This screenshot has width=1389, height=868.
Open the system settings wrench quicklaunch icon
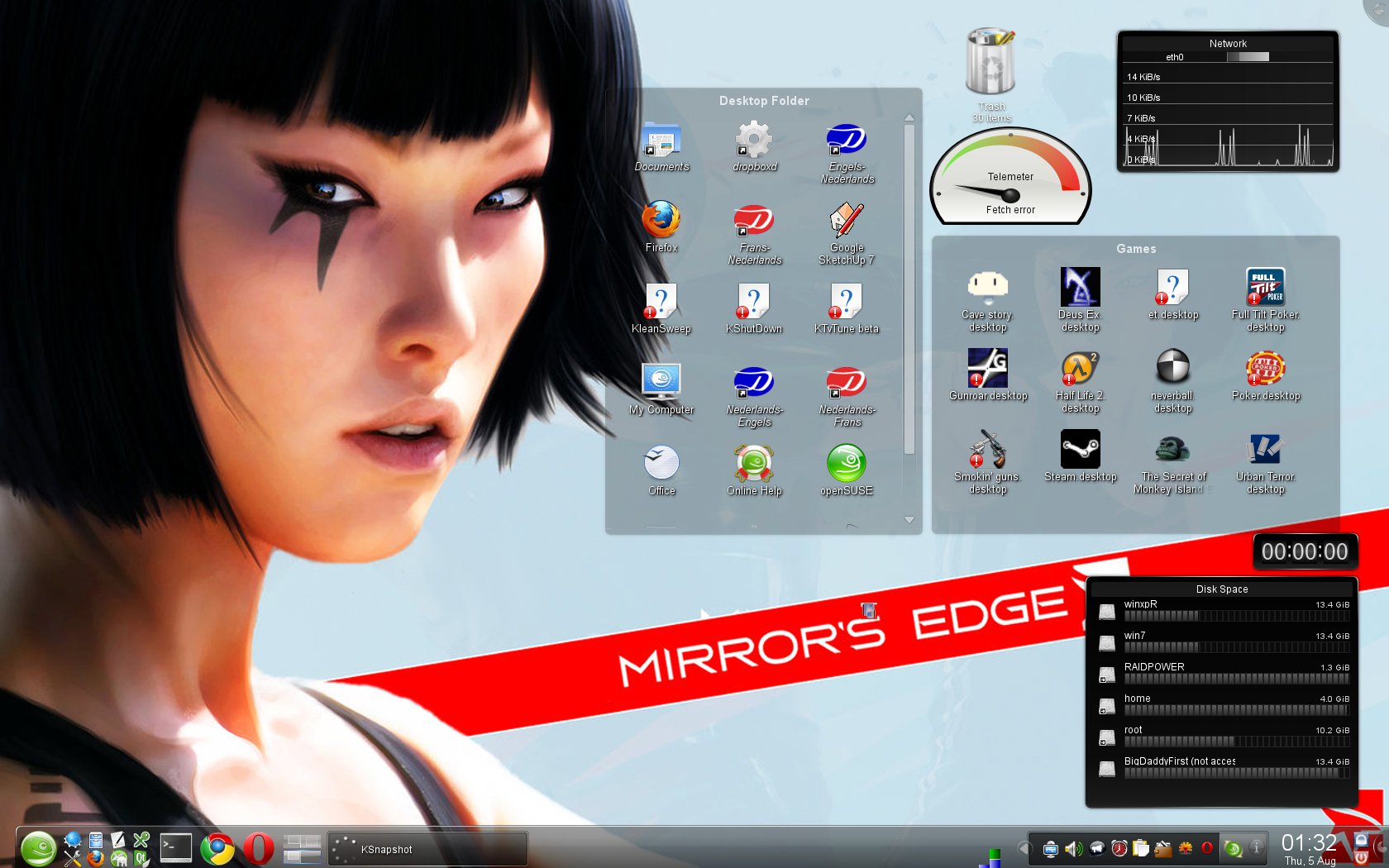tap(73, 858)
